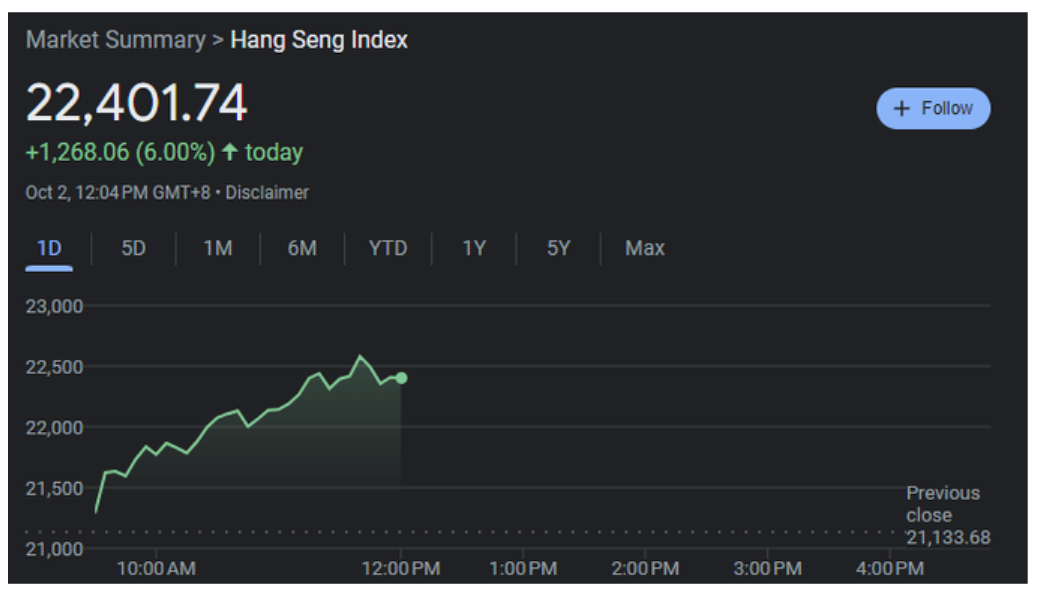Image resolution: width=1040 pixels, height=596 pixels.
Task: Follow the Hang Seng Index
Action: click(933, 109)
